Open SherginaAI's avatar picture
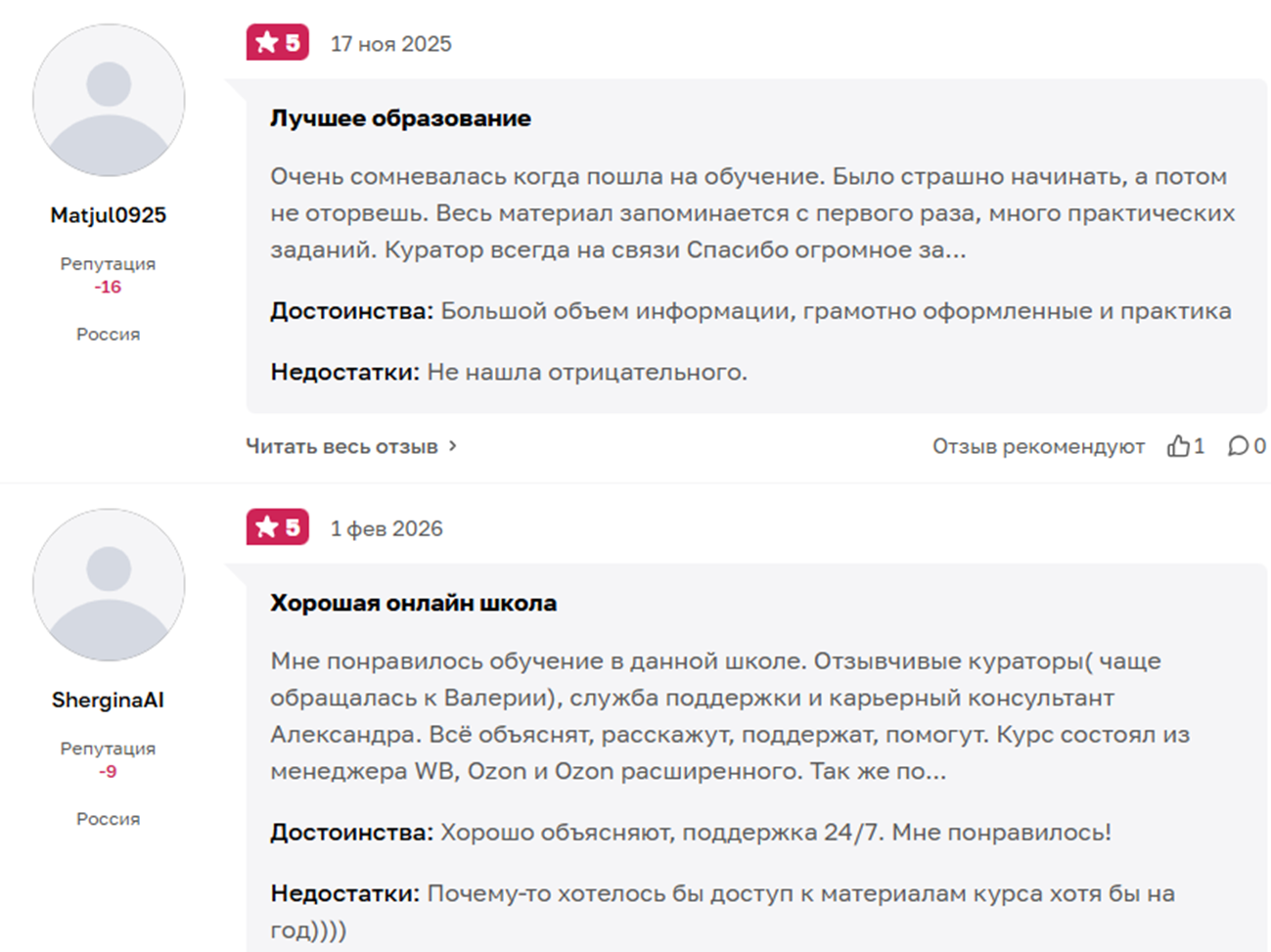Screen dimensions: 1271x952 coord(109,585)
